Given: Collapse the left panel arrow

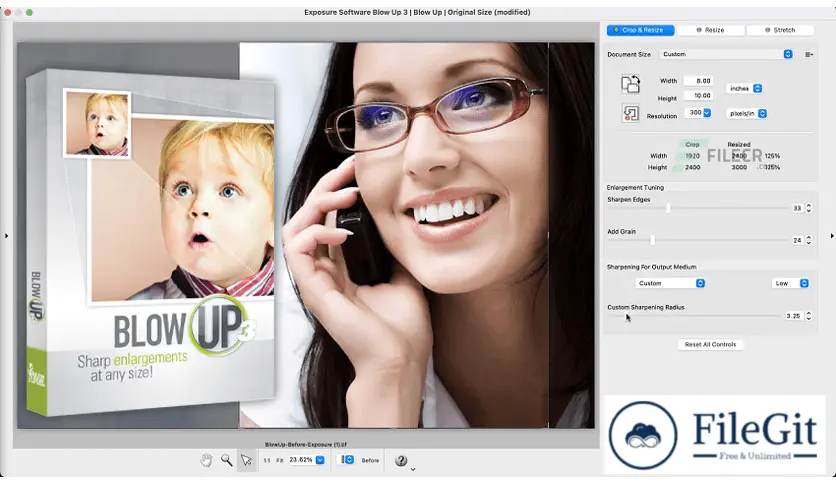Looking at the screenshot, I should (x=6, y=235).
